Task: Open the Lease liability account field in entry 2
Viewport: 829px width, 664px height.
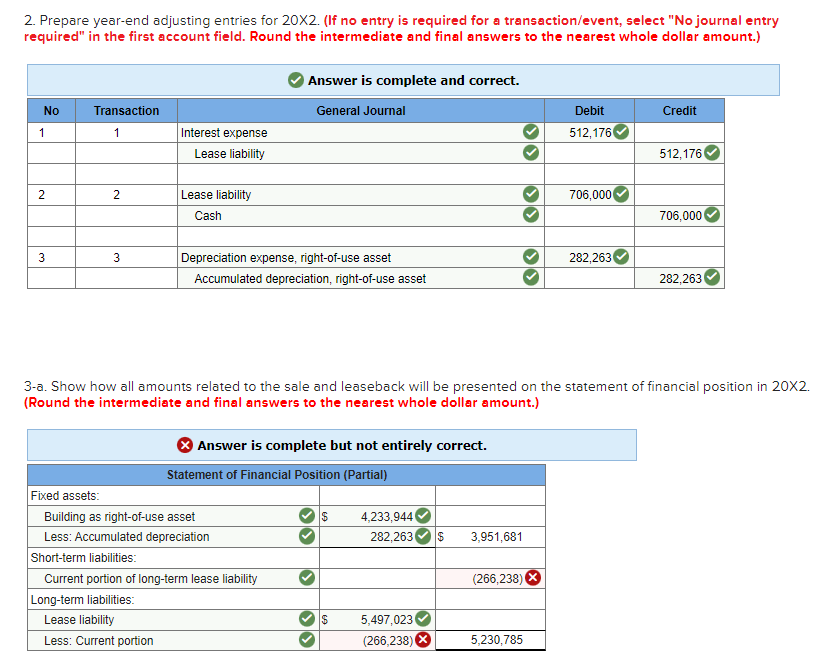Action: coord(340,194)
